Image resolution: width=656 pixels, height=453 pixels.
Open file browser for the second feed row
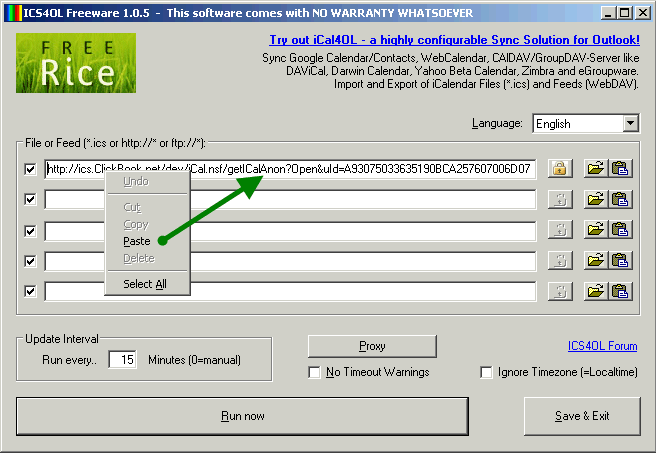[596, 200]
